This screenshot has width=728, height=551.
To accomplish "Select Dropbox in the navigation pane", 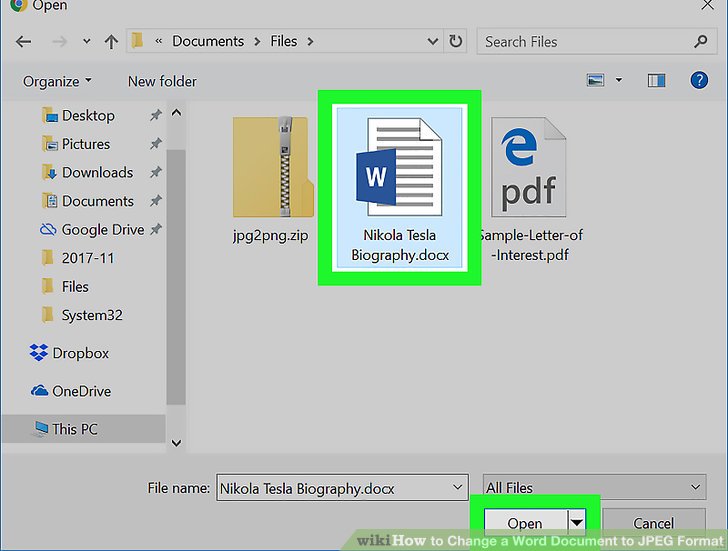I will coord(80,353).
